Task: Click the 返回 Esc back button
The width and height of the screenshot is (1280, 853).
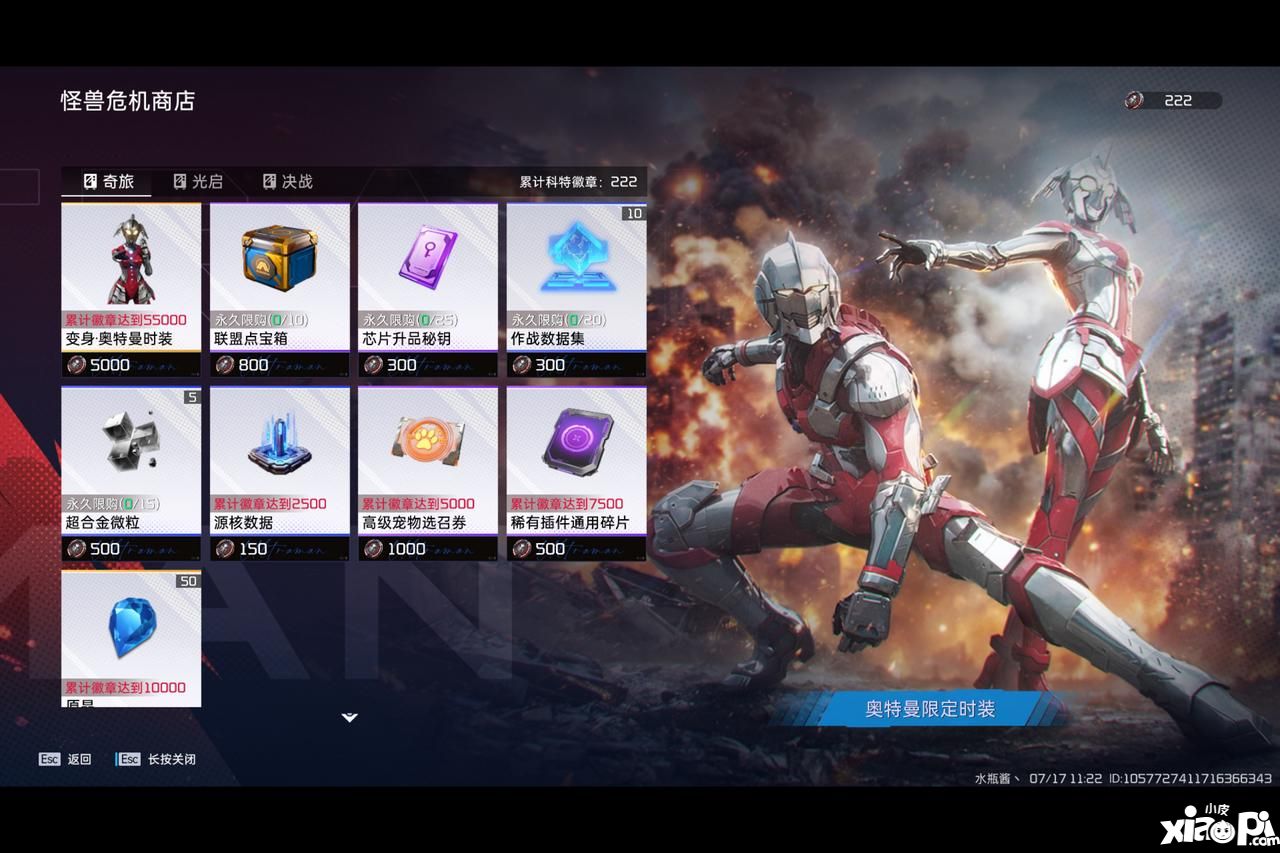Action: tap(65, 759)
